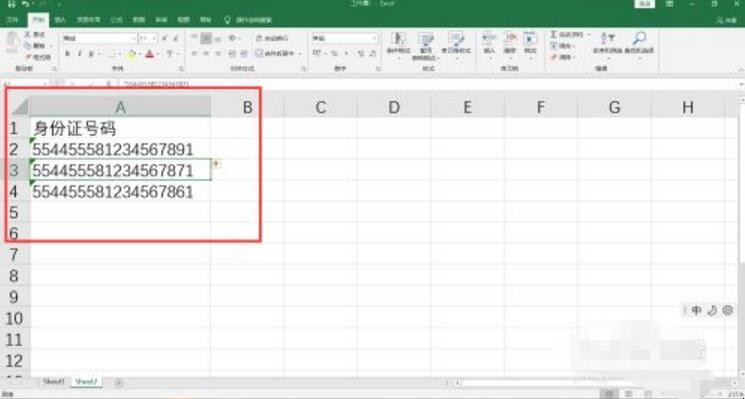Click the Cut scissors icon

point(28,34)
